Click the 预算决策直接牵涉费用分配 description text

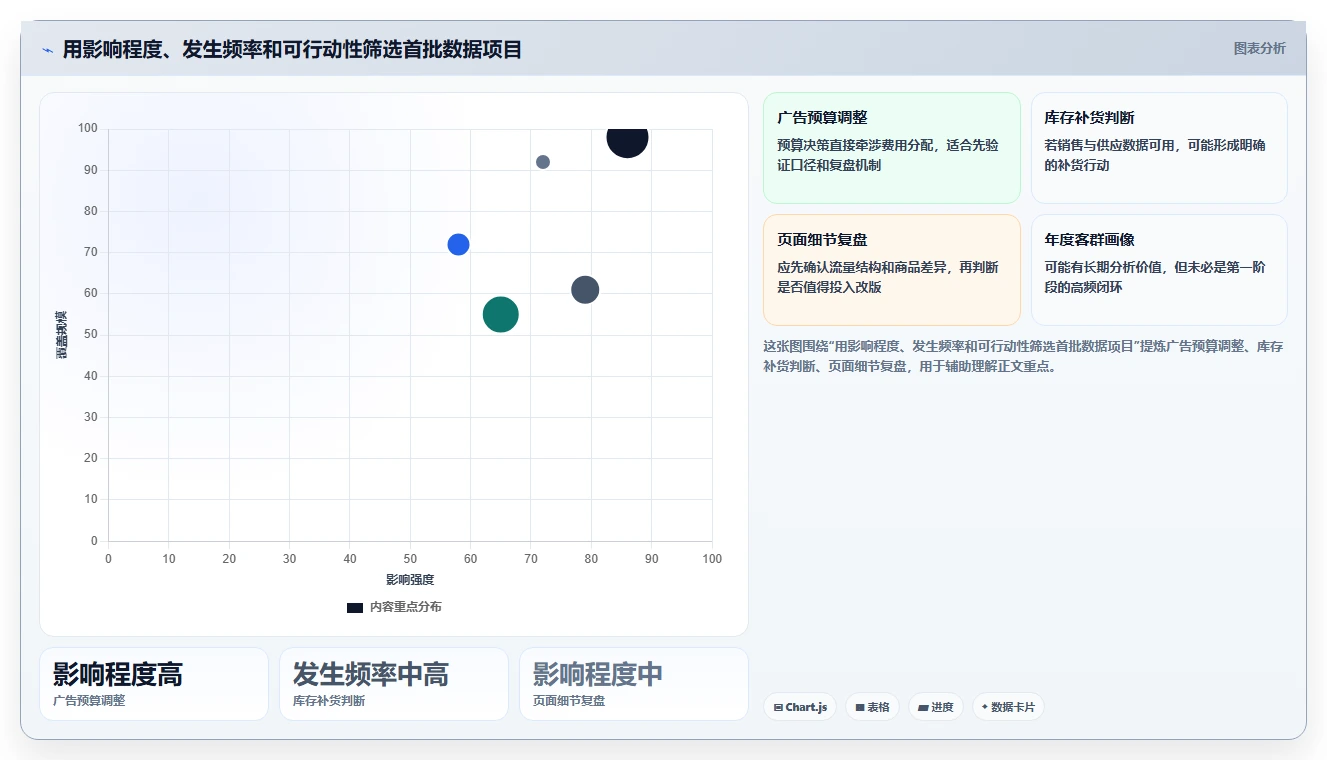tap(887, 155)
